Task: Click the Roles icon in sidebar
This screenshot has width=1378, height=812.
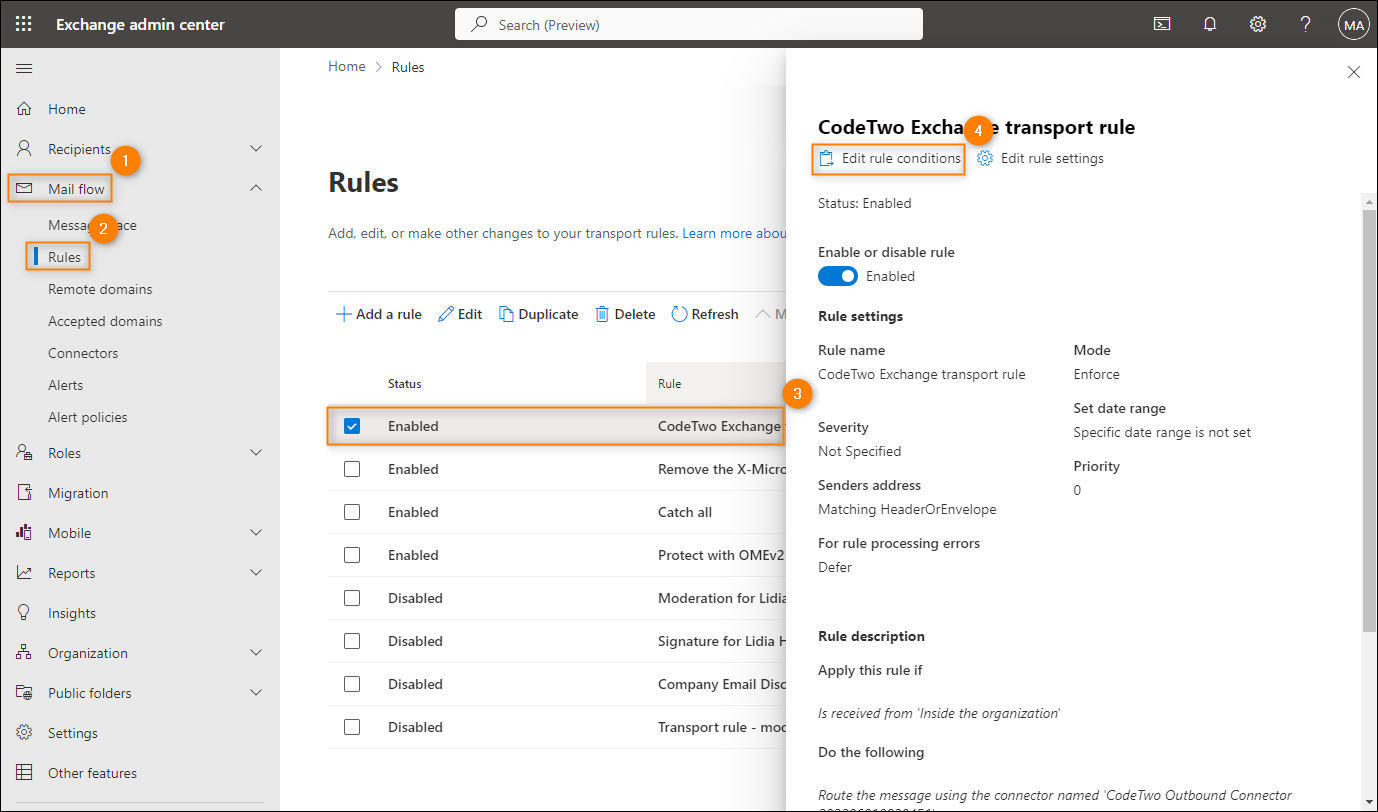Action: tap(25, 453)
